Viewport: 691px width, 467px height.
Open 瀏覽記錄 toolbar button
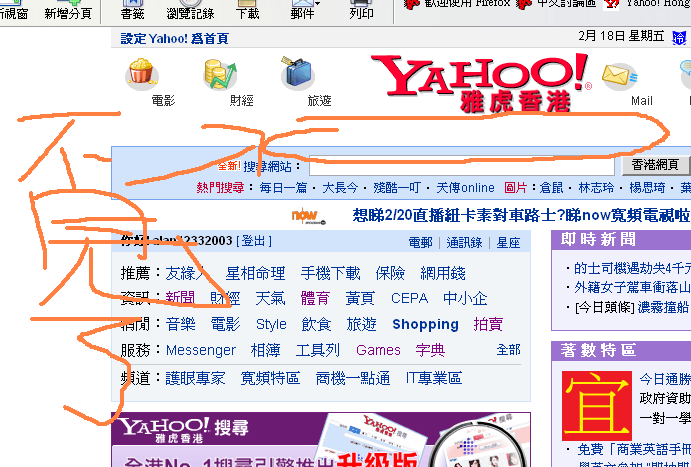(190, 10)
